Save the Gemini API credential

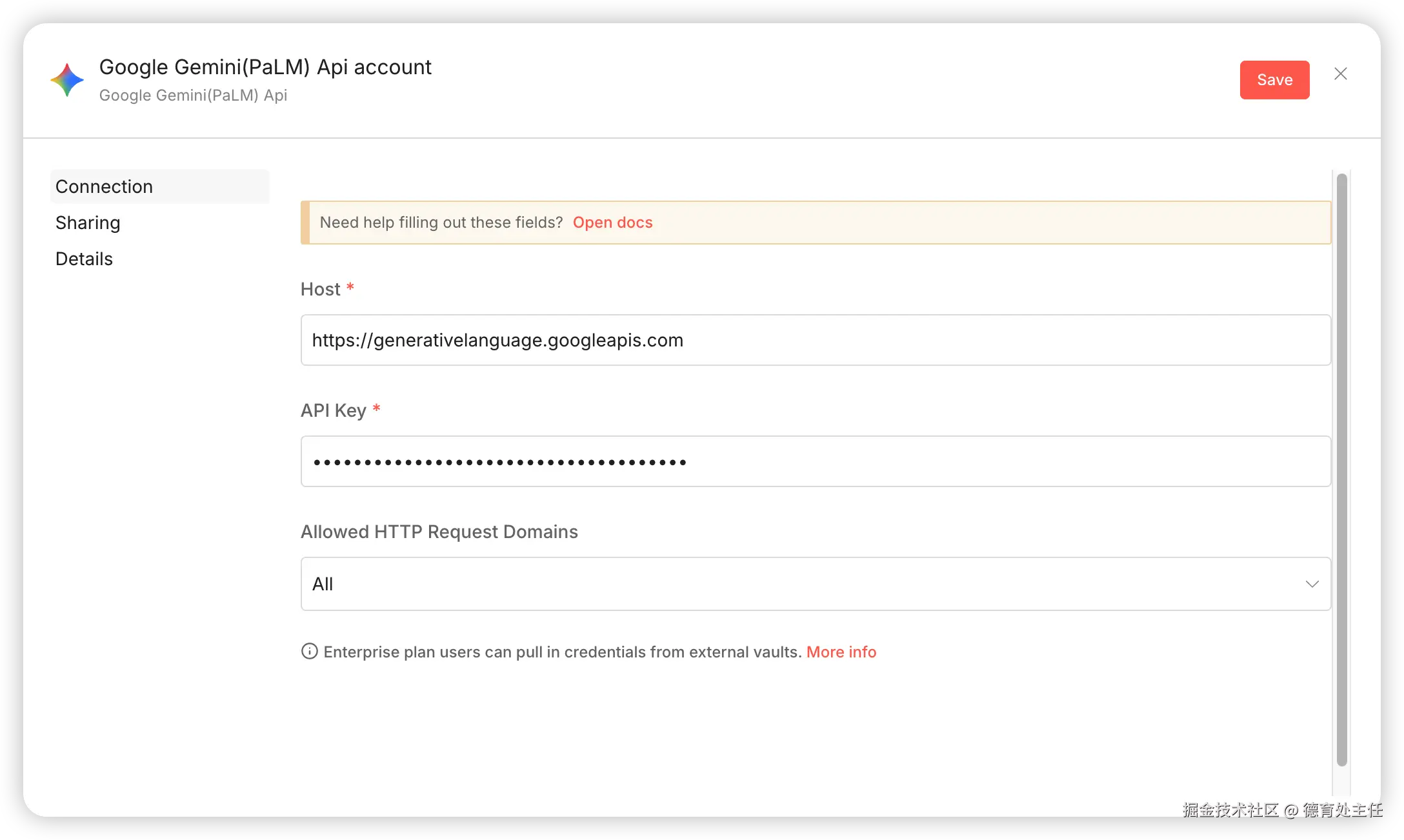1274,80
